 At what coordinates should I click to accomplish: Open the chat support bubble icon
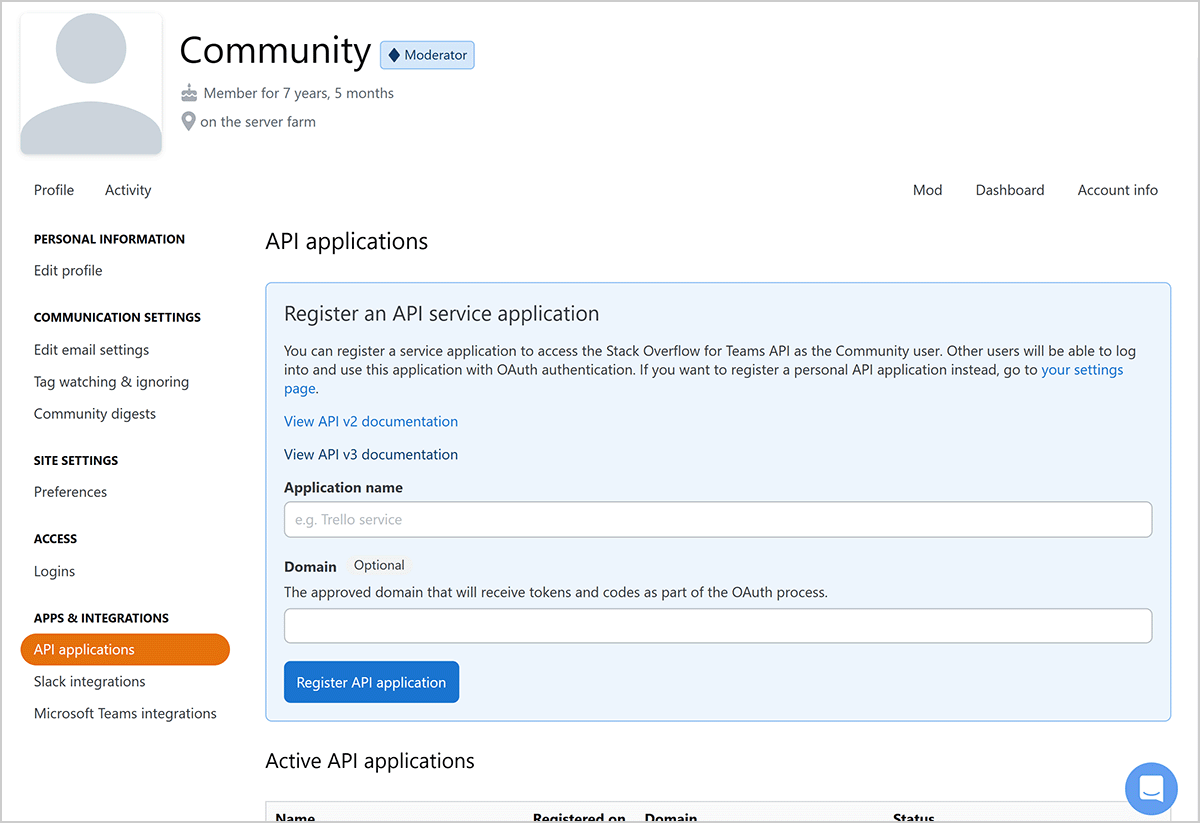(x=1151, y=788)
